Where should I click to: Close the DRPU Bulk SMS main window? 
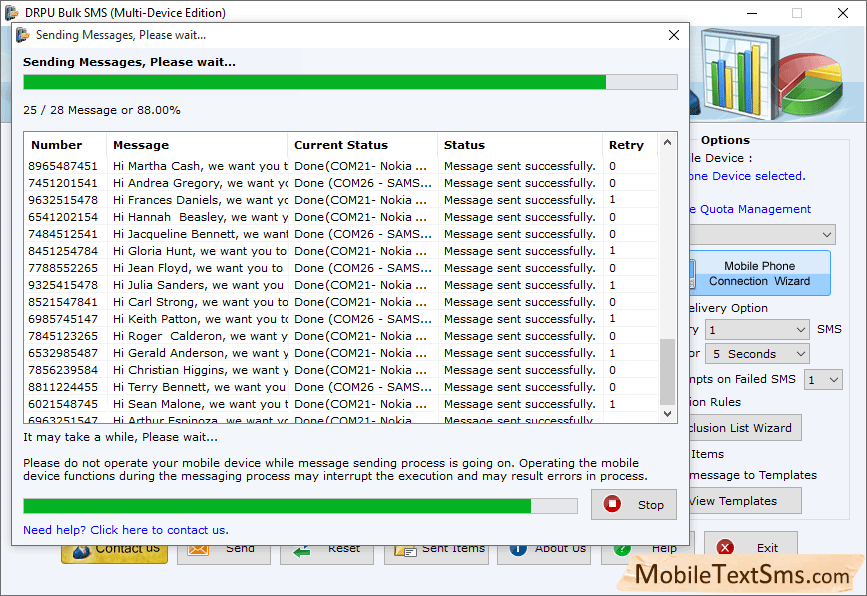click(843, 13)
